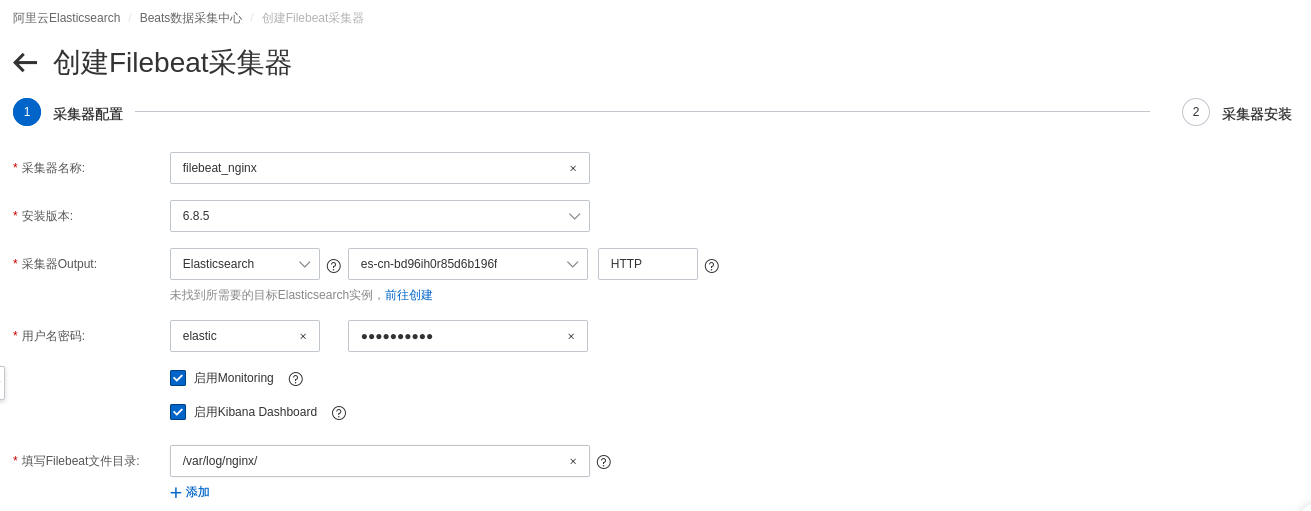Follow the 前往创建 link

(409, 295)
